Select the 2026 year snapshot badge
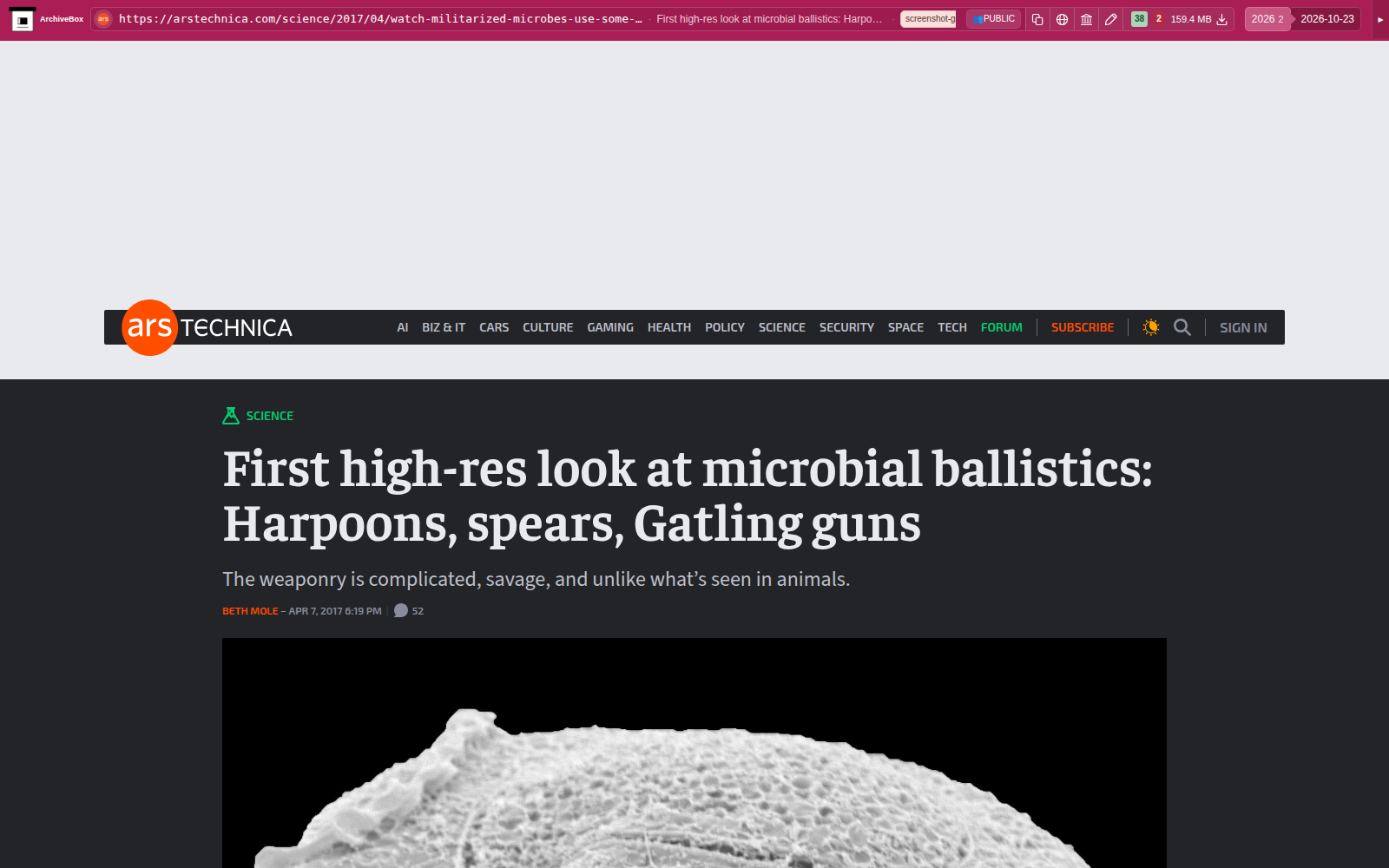This screenshot has height=868, width=1389. [1267, 19]
